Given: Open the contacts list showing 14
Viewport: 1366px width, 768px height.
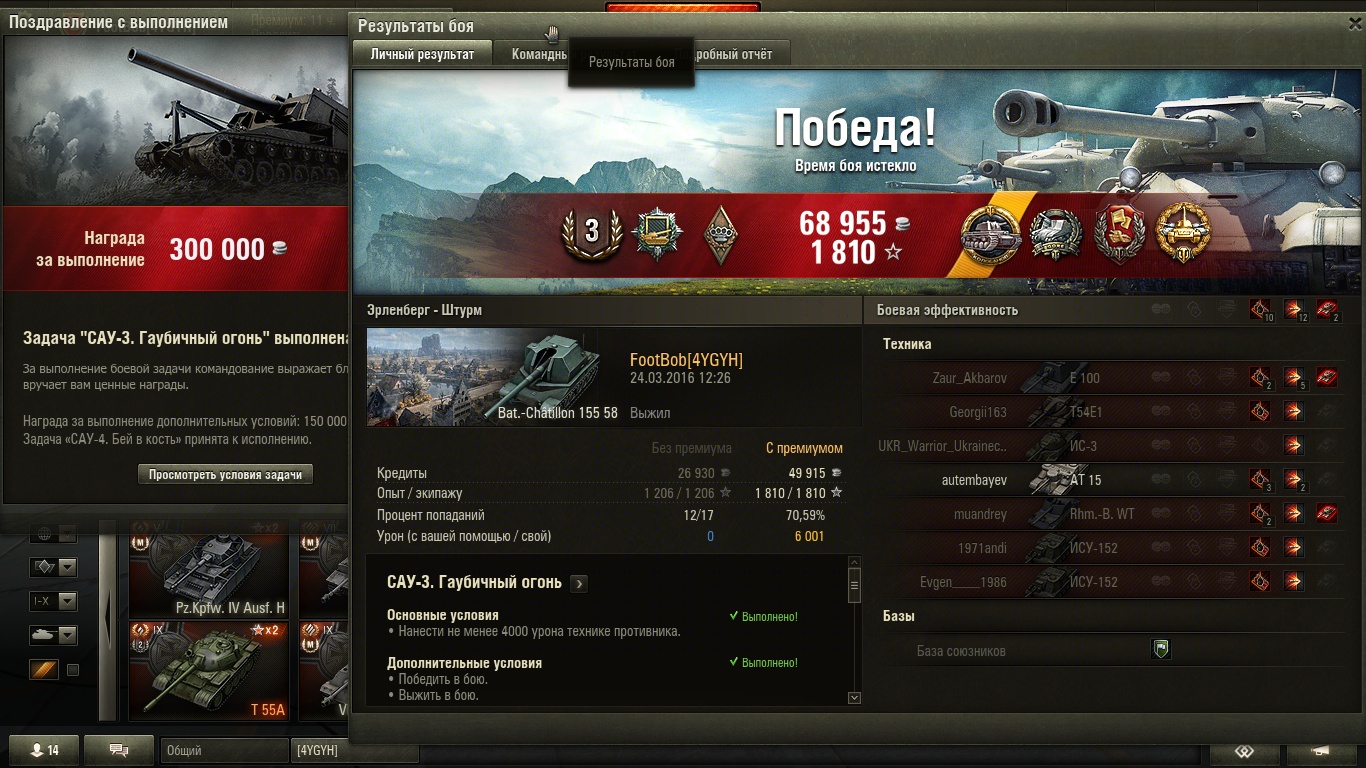Looking at the screenshot, I should coord(44,750).
